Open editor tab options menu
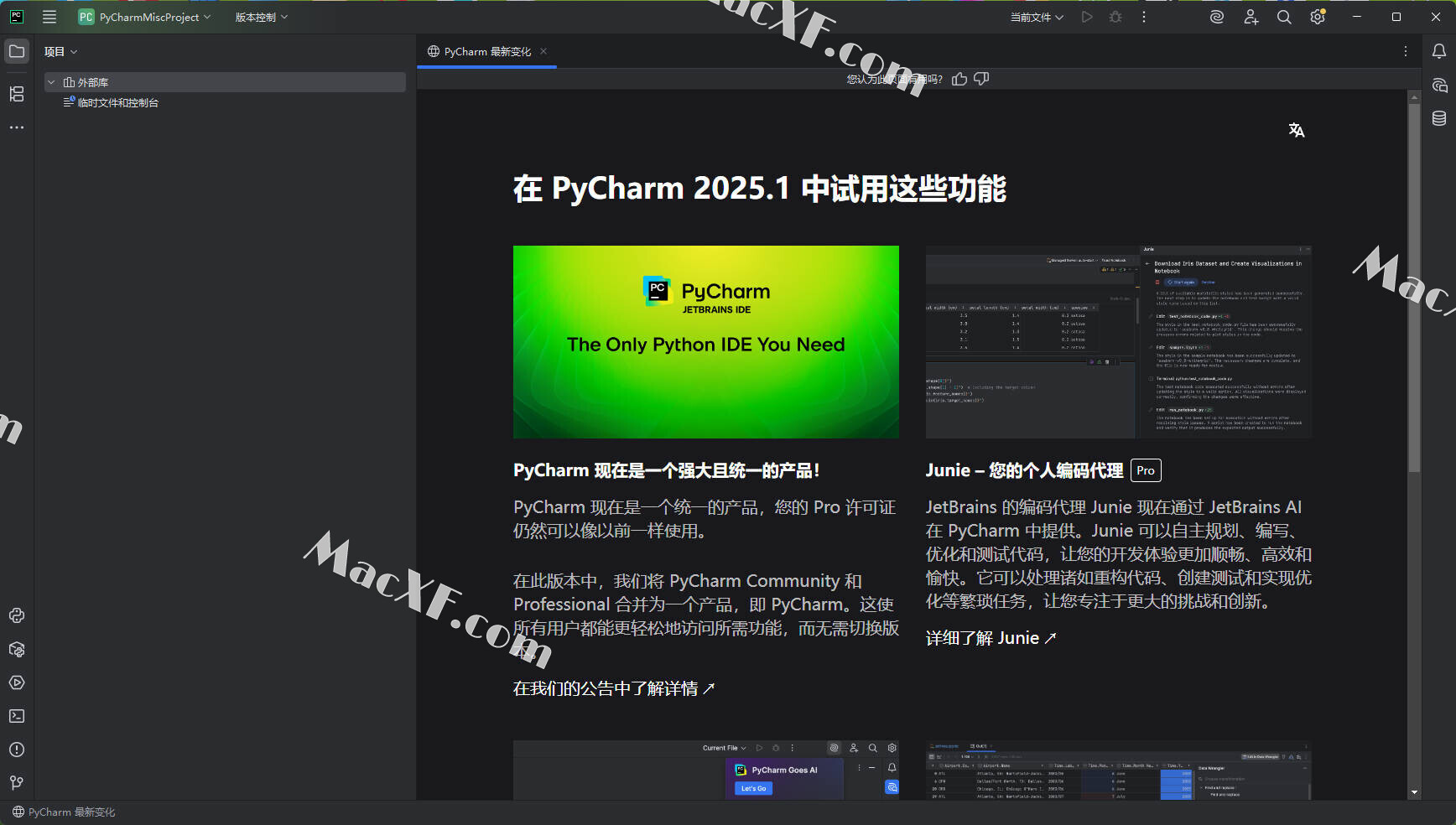Image resolution: width=1456 pixels, height=825 pixels. click(x=1406, y=51)
